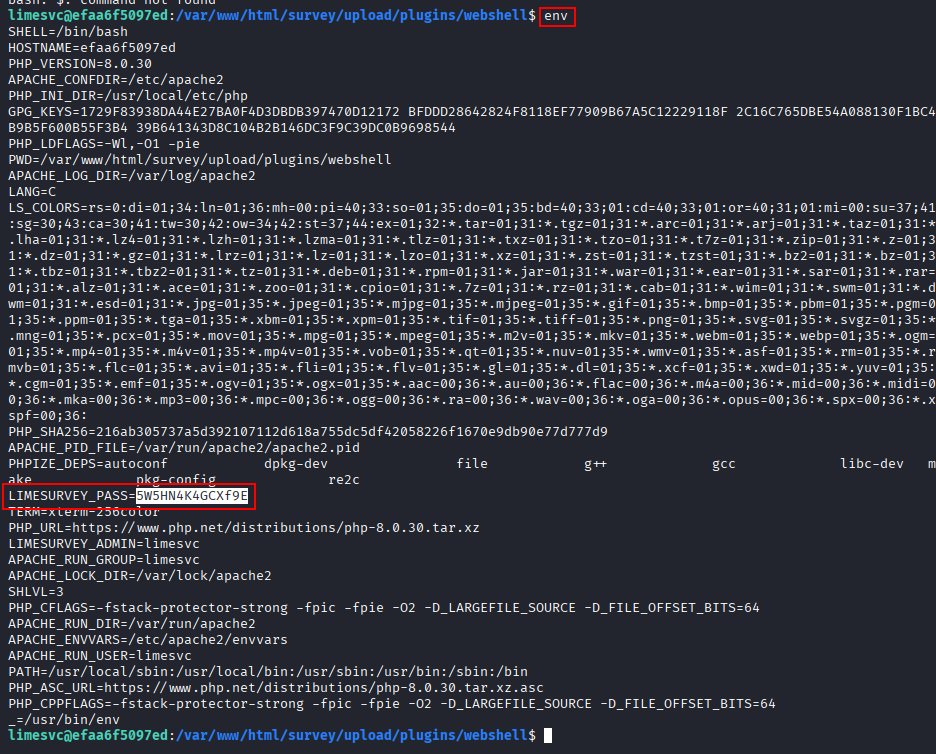
Task: Click the HOSTNAME=efaa6f5097ed line
Action: point(92,48)
